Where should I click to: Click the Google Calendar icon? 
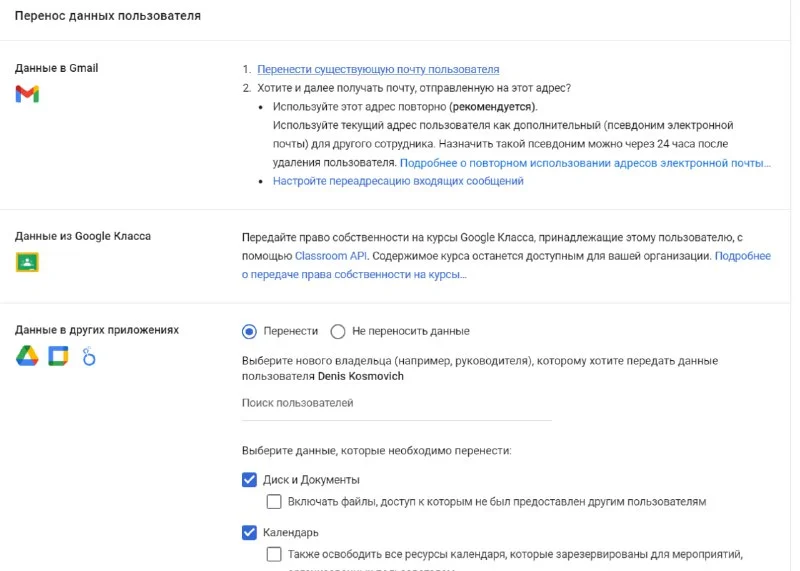click(58, 357)
